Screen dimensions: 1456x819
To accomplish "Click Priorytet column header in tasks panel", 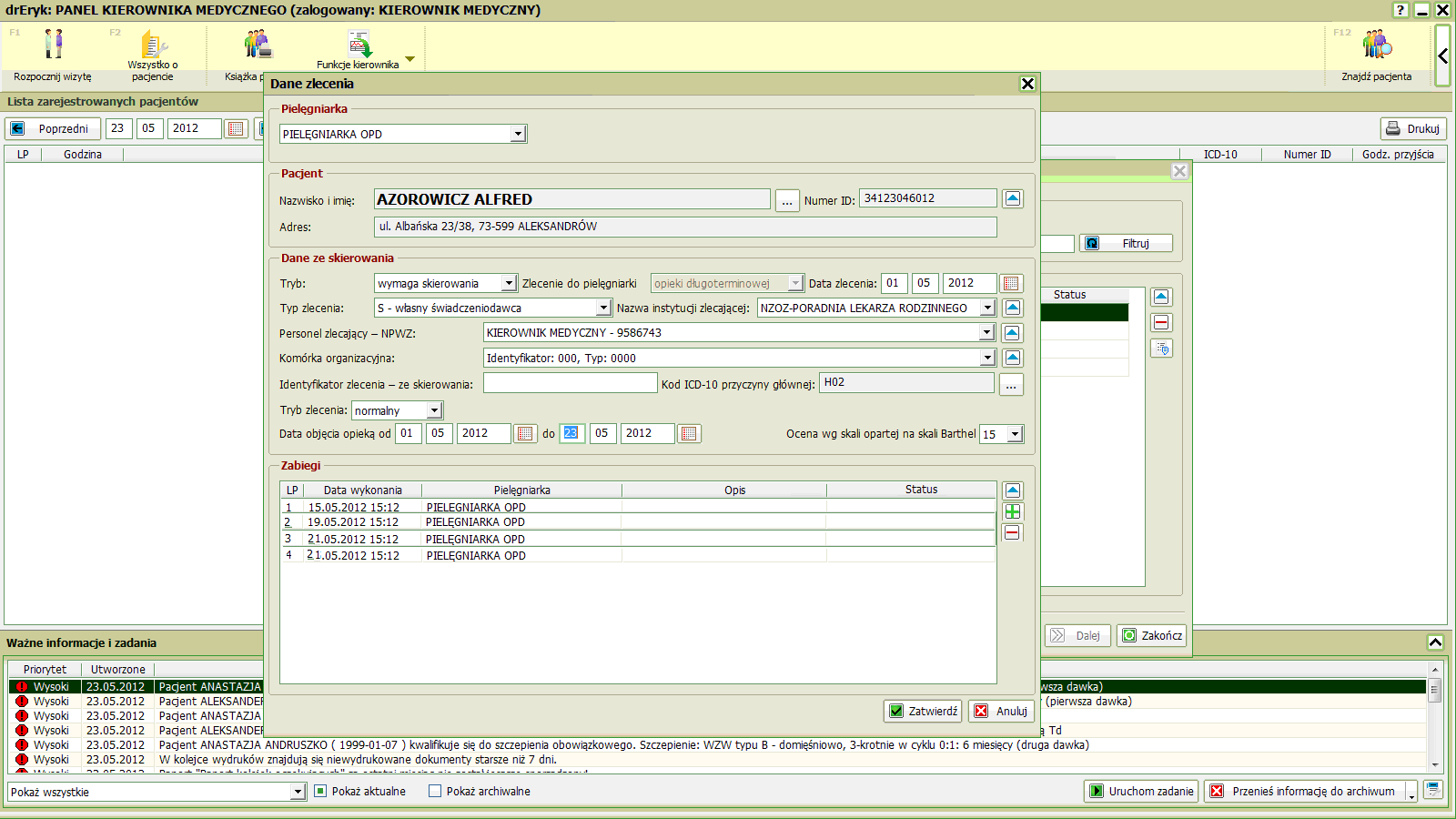I will 45,669.
